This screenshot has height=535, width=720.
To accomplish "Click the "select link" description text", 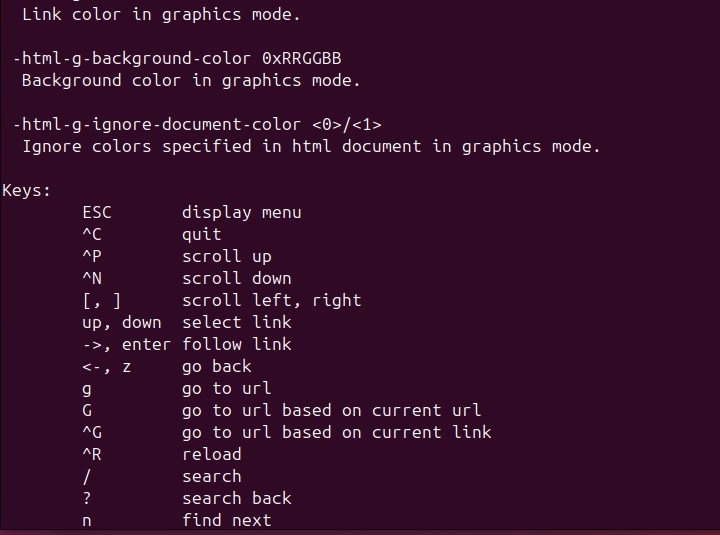I will pos(236,322).
